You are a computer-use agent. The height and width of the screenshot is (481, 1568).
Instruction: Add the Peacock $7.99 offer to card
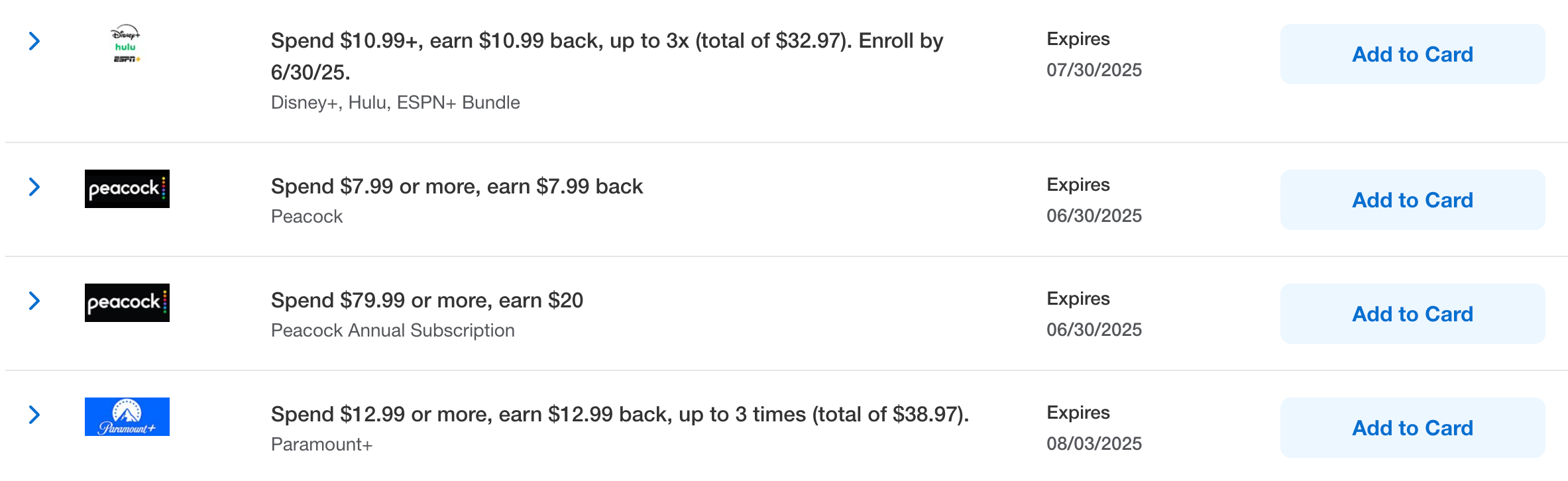pyautogui.click(x=1413, y=199)
